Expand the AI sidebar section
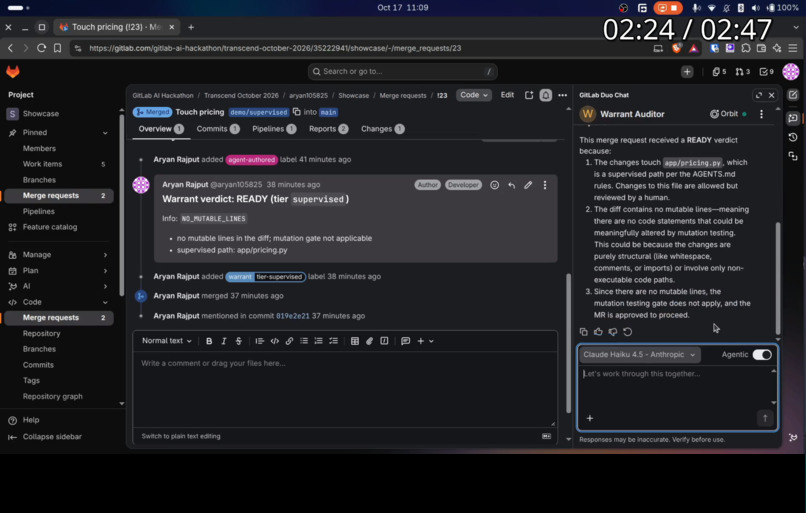This screenshot has width=806, height=513. (x=105, y=286)
